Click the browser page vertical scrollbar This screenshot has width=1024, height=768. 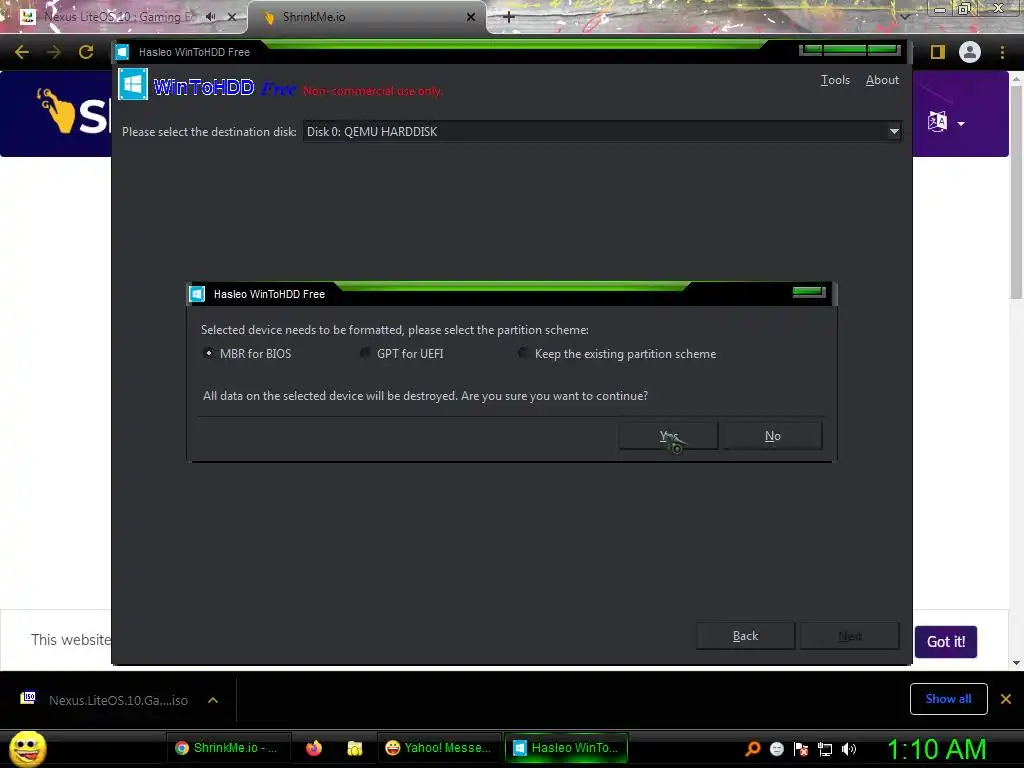click(x=1016, y=193)
